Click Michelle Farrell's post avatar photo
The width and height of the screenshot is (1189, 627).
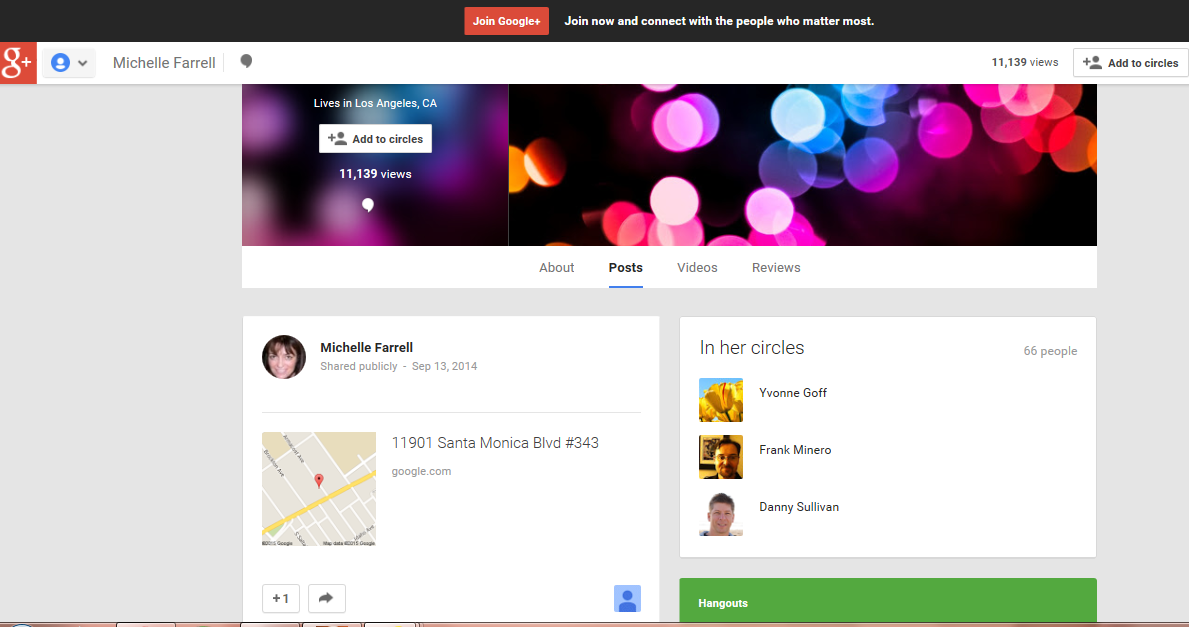[x=284, y=357]
